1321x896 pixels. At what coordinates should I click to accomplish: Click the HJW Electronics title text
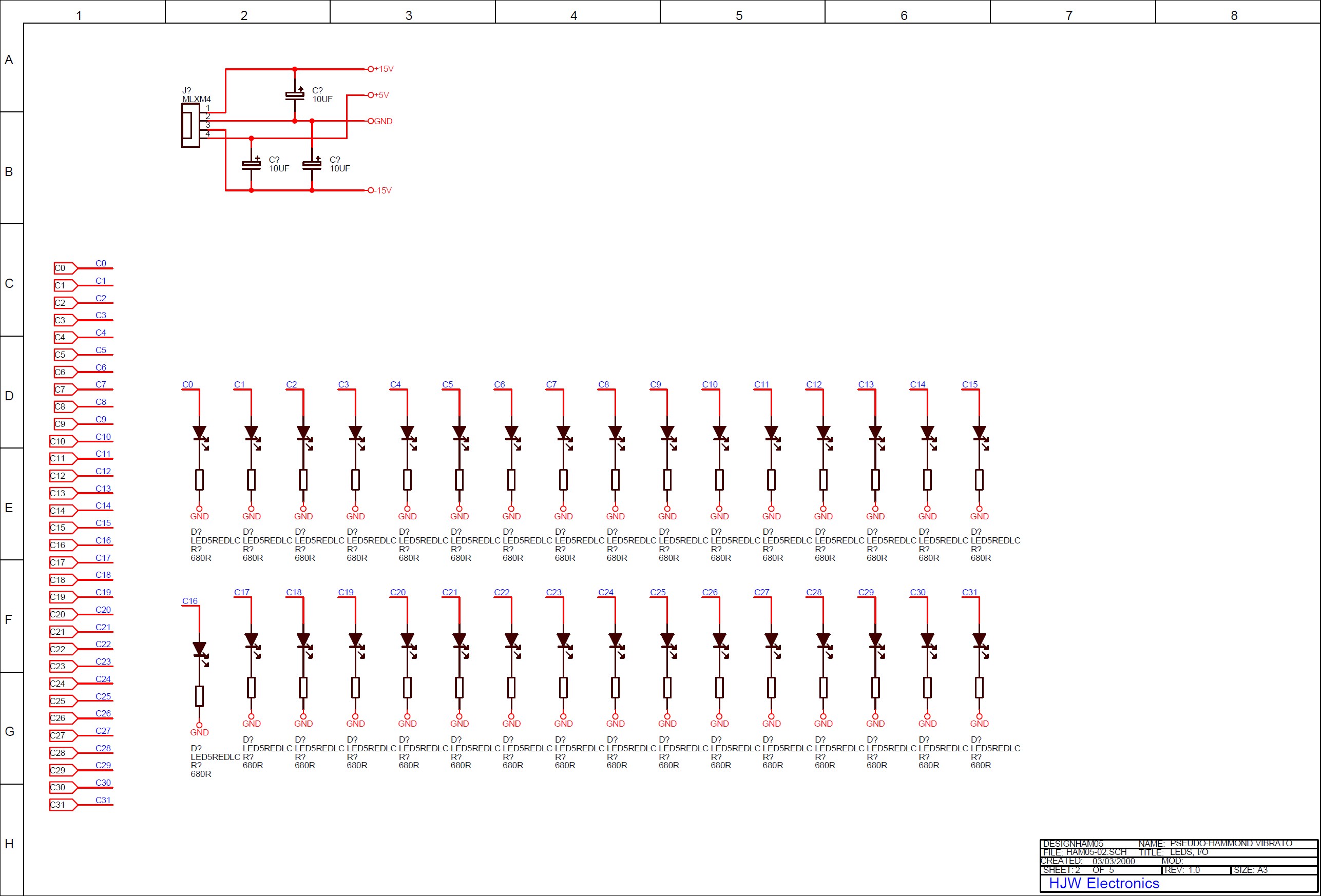click(1103, 883)
